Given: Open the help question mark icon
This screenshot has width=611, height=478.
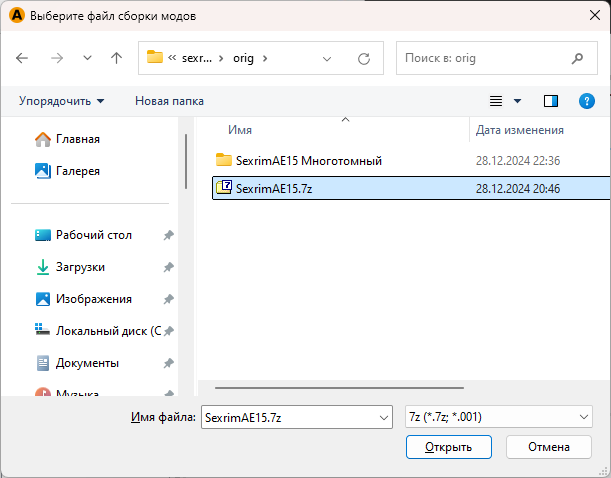Looking at the screenshot, I should (587, 101).
